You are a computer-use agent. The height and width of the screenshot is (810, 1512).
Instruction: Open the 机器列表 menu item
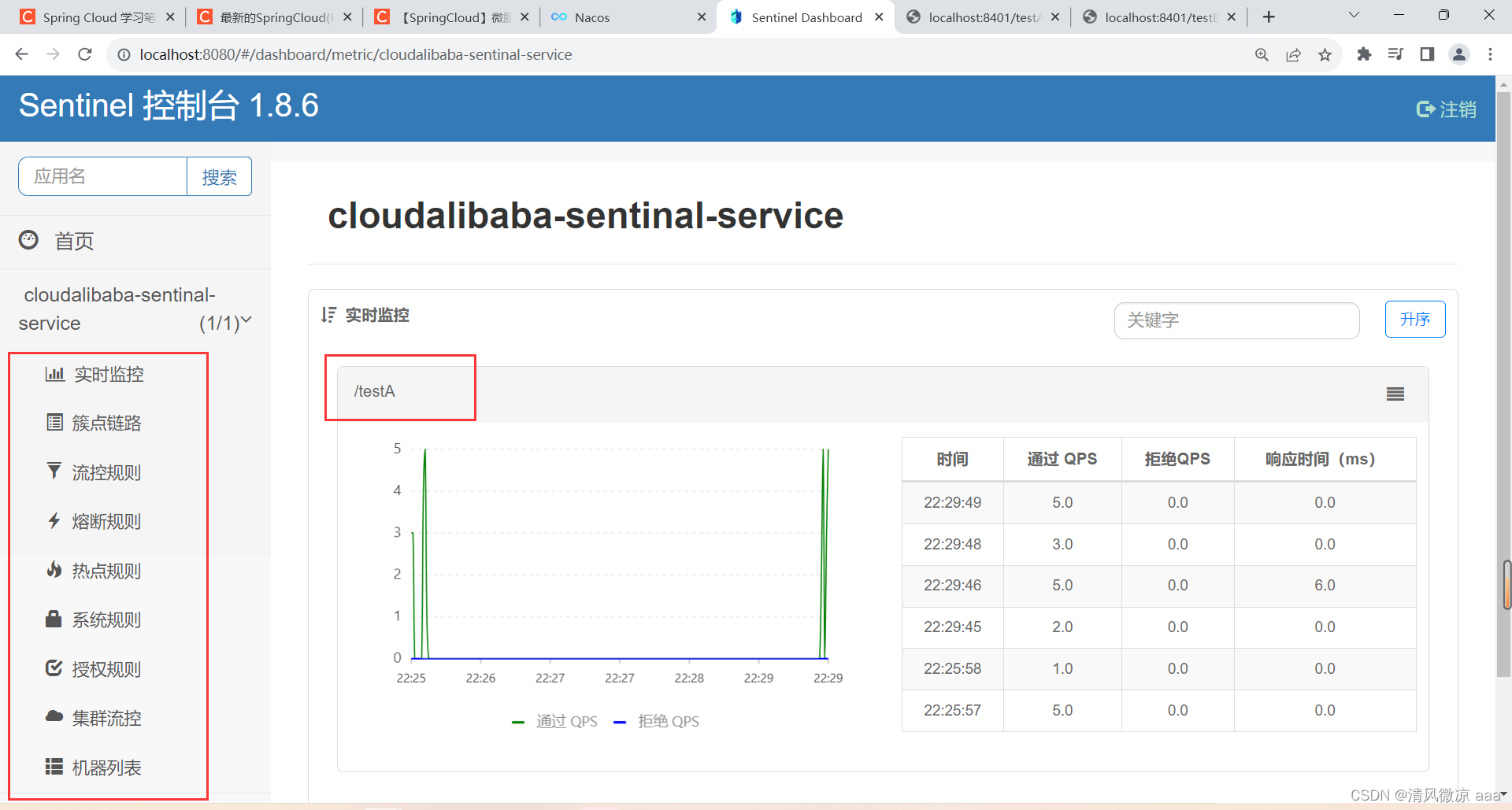pos(106,767)
